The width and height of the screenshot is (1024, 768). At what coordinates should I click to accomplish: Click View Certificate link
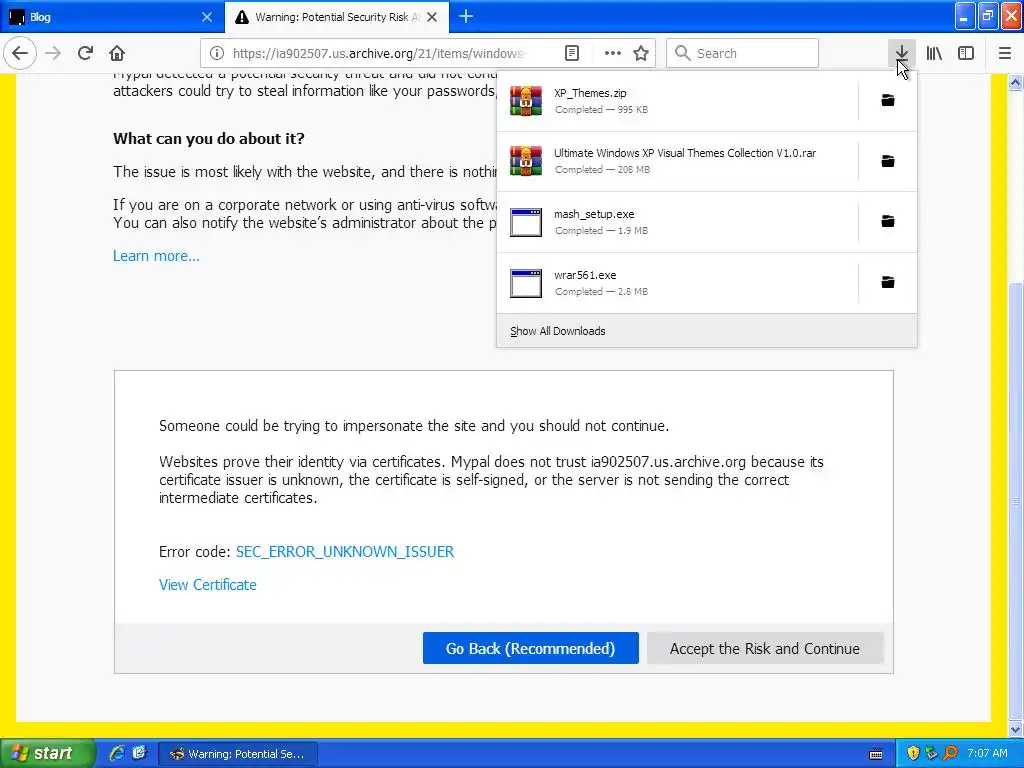tap(208, 585)
